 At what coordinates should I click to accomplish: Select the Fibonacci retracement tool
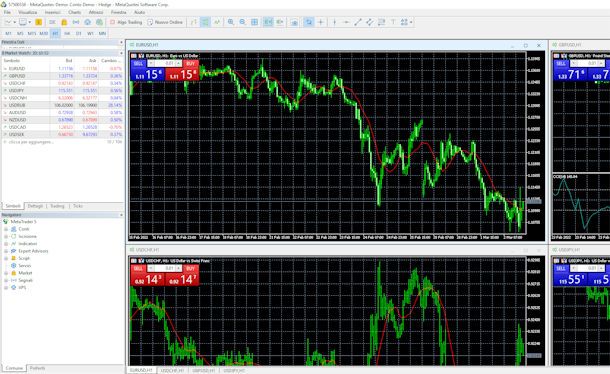pyautogui.click(x=382, y=22)
